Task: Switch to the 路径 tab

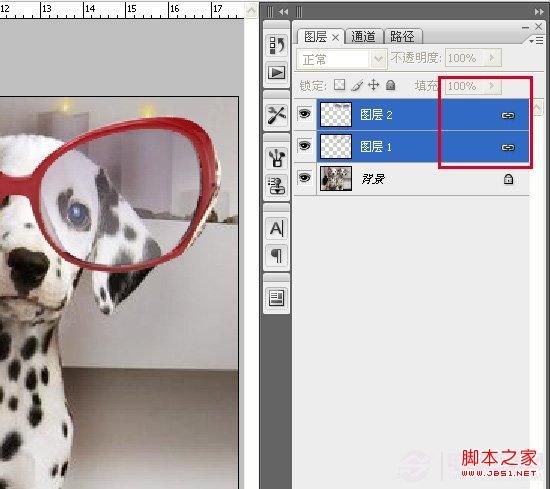Action: coord(403,36)
